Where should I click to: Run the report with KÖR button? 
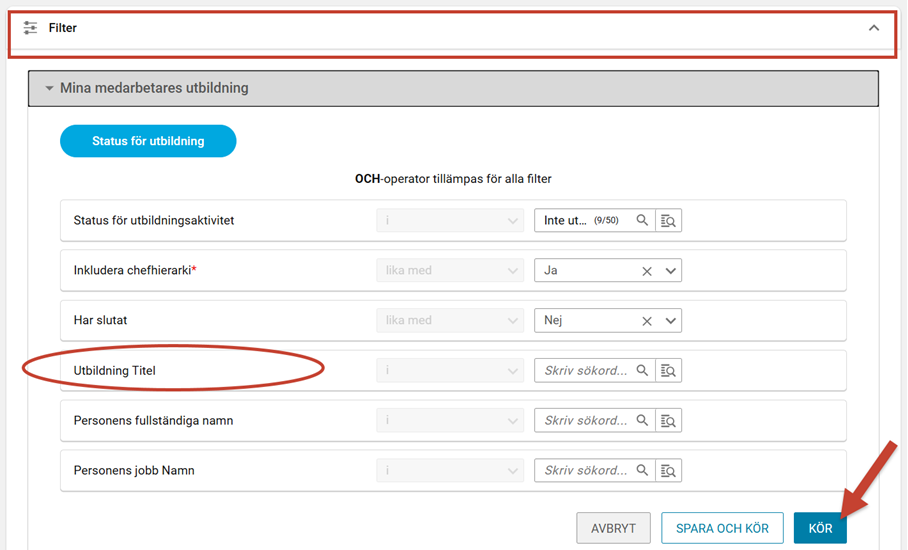click(x=820, y=528)
